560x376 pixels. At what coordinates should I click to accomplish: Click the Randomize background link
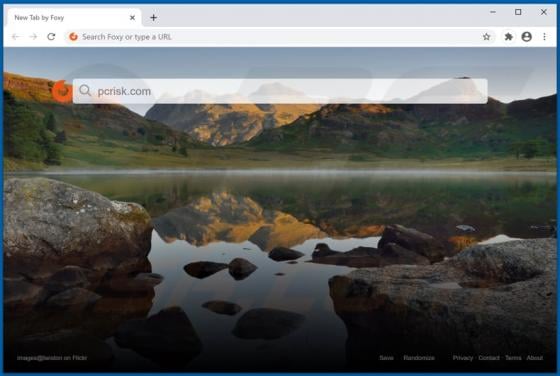[x=419, y=358]
